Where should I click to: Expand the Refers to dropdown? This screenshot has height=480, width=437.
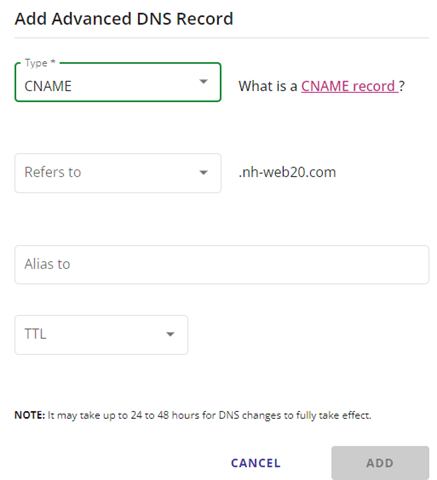tap(118, 173)
